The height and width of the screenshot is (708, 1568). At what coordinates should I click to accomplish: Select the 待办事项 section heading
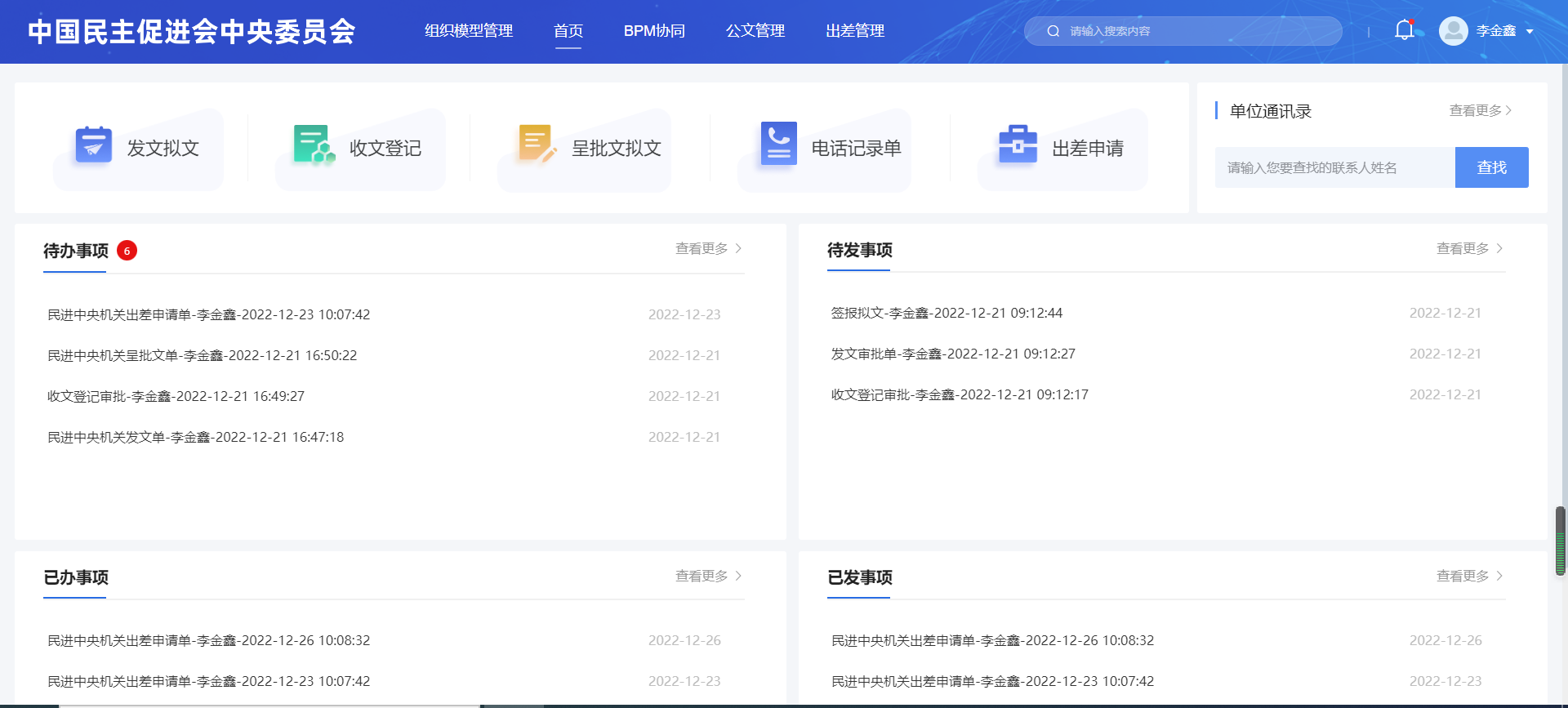click(x=76, y=251)
